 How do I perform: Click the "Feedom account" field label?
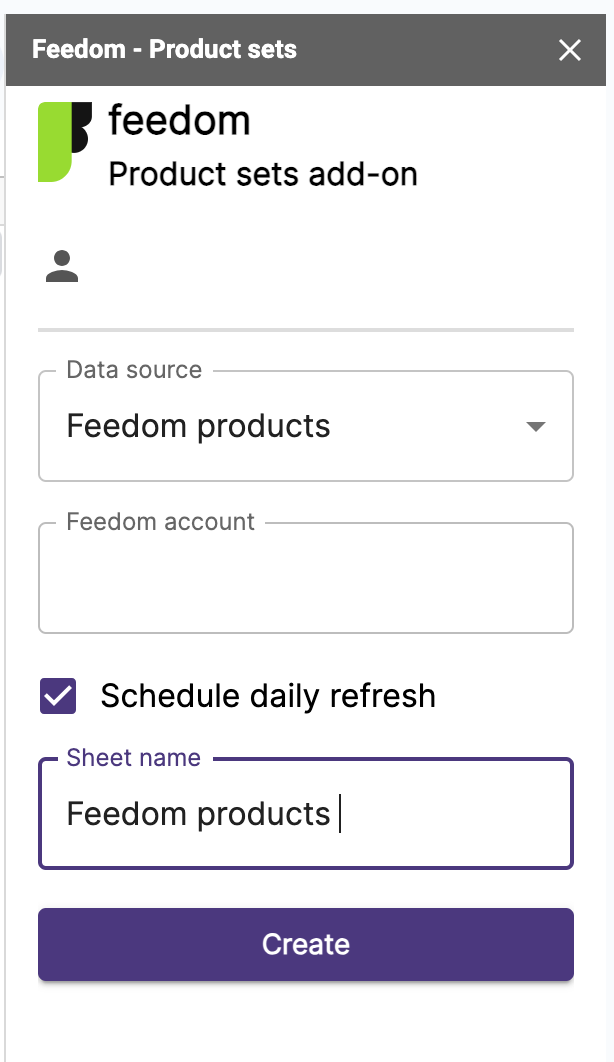point(160,522)
